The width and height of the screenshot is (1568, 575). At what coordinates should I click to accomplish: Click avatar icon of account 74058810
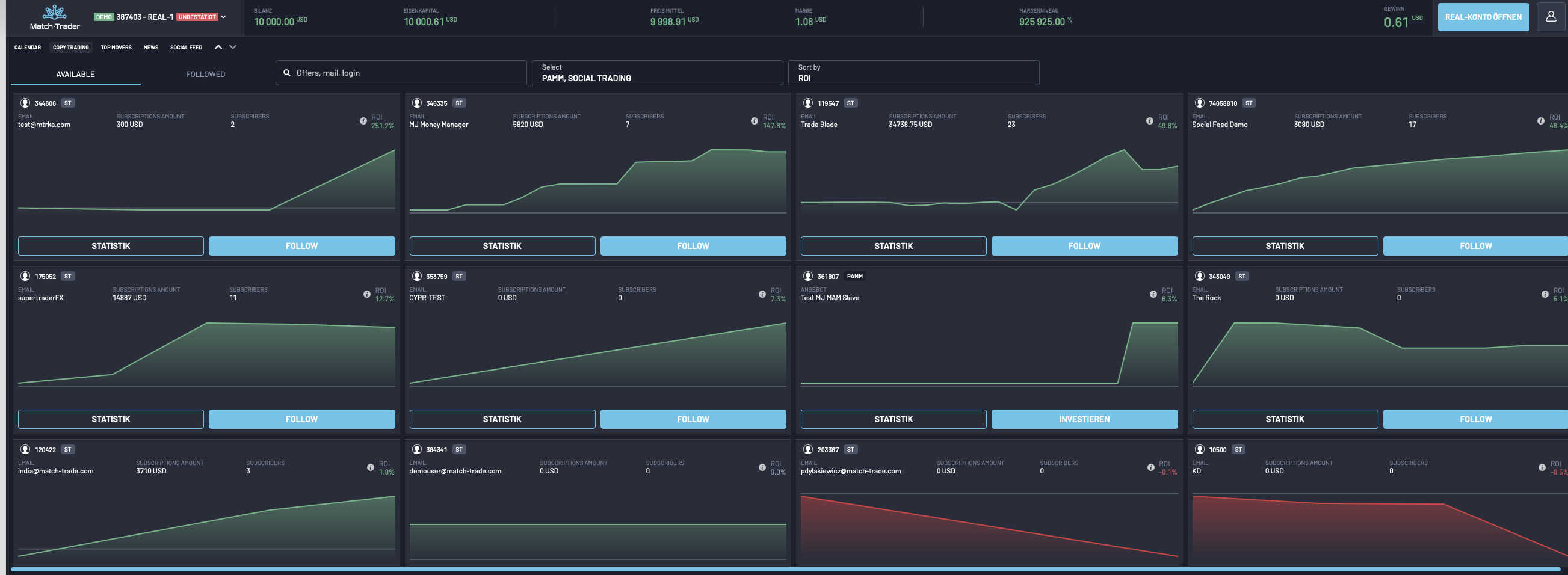point(1199,103)
